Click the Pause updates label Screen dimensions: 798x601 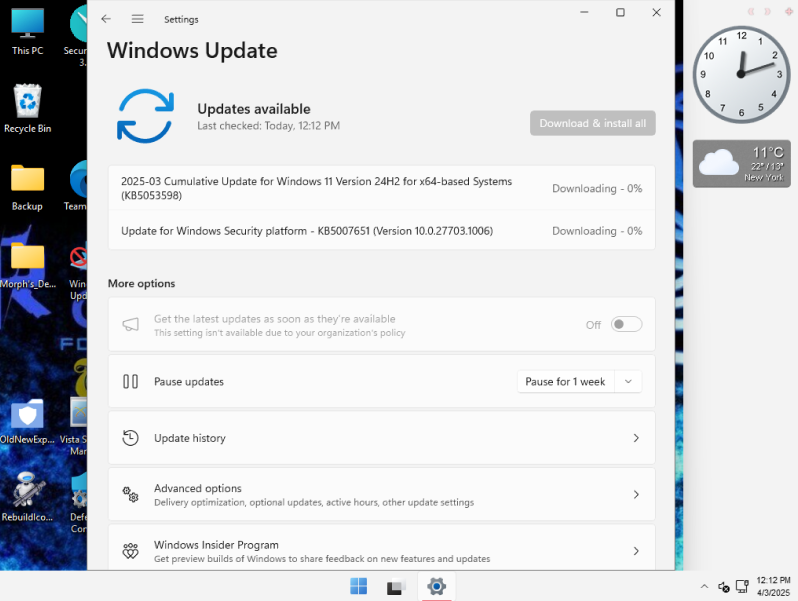pyautogui.click(x=189, y=382)
